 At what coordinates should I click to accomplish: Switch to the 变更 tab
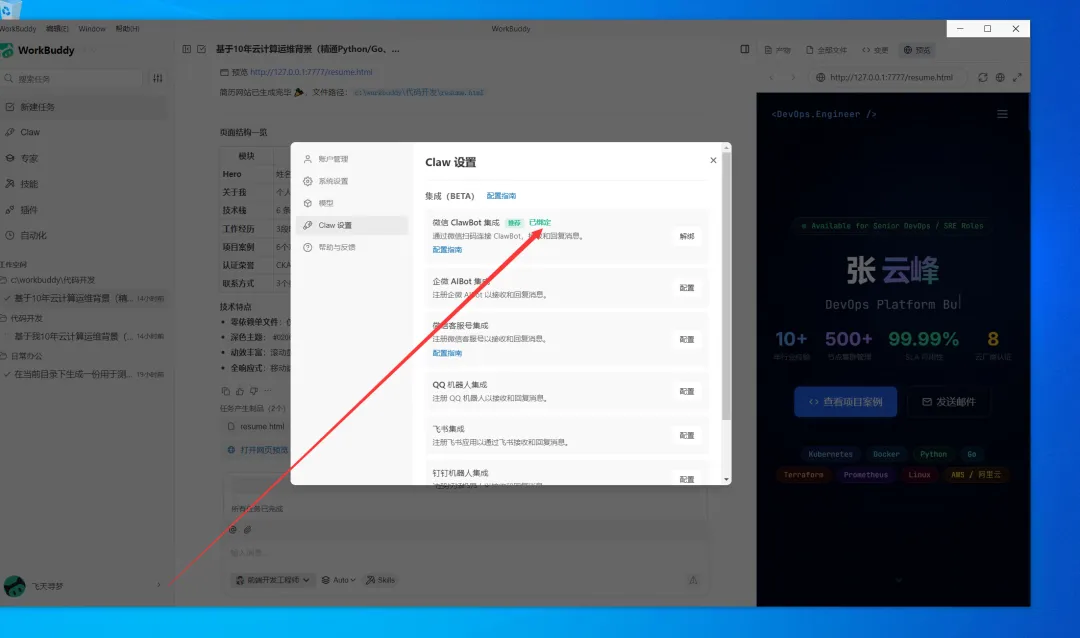point(875,50)
